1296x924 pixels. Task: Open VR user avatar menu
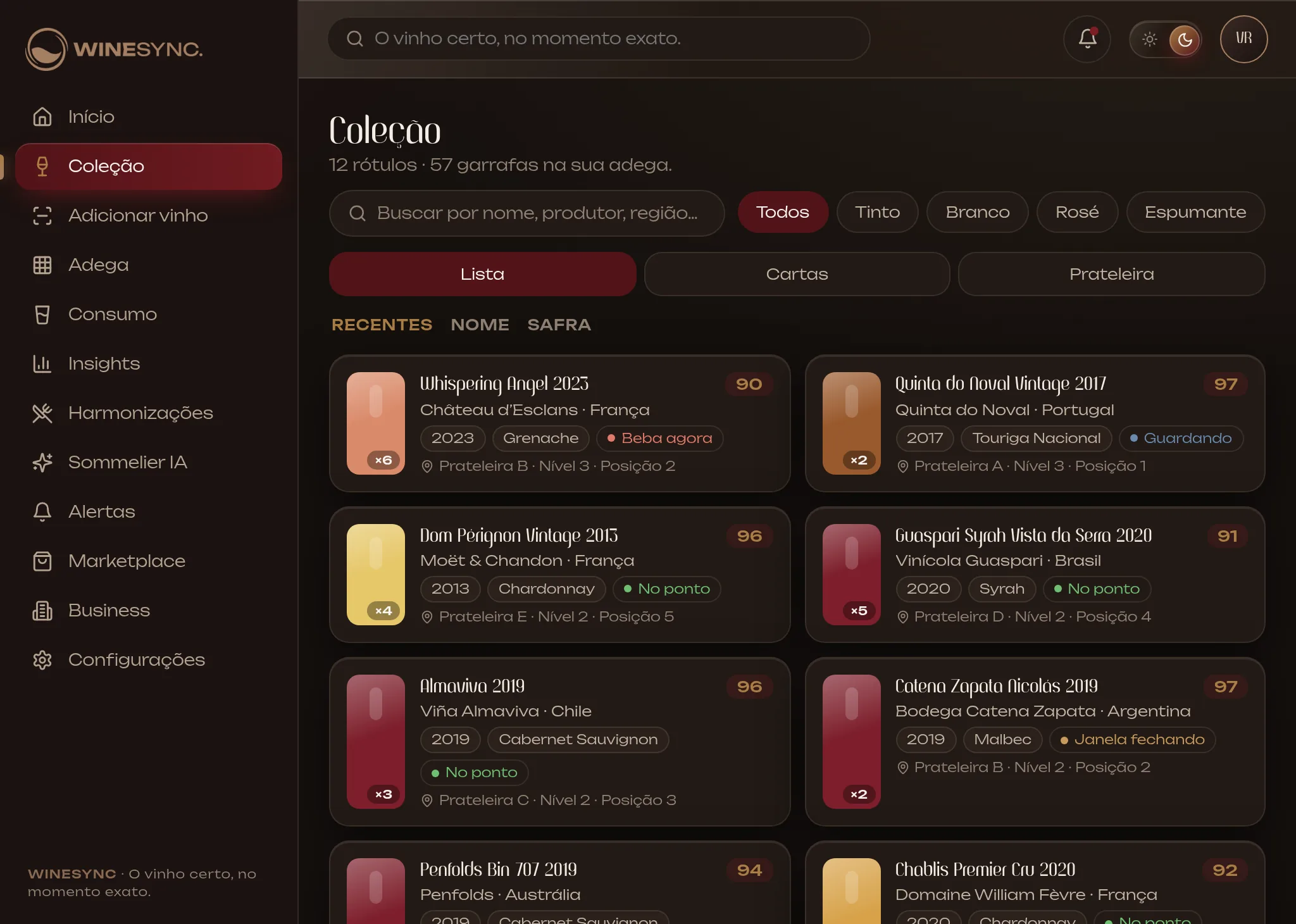pyautogui.click(x=1243, y=39)
